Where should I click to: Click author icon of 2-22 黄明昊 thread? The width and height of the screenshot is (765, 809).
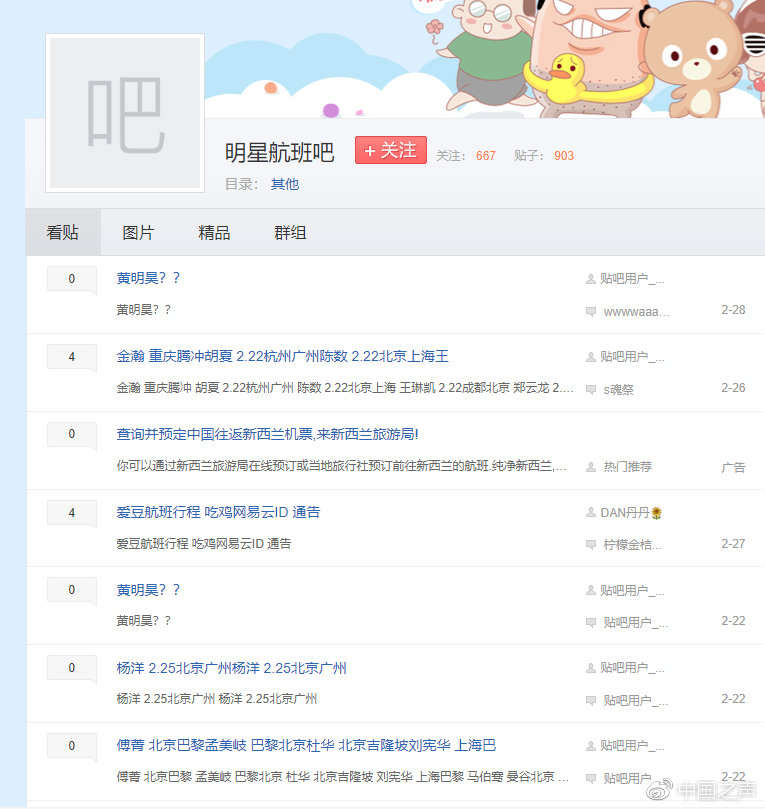click(x=591, y=591)
